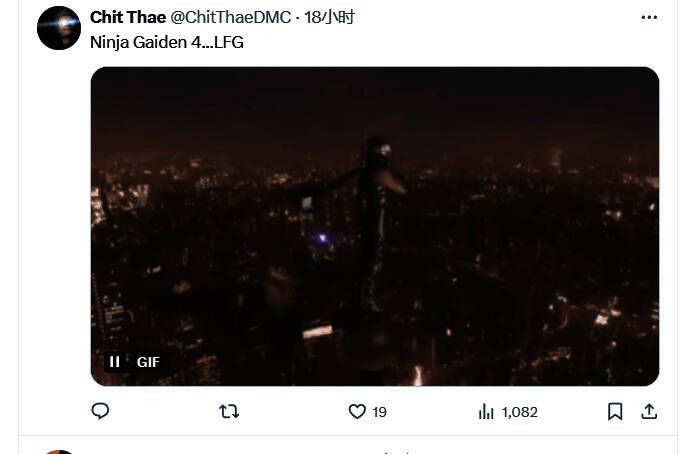Open the tweet text "Ninja Gaiden 4...LFG"
This screenshot has width=694, height=454.
(x=167, y=42)
